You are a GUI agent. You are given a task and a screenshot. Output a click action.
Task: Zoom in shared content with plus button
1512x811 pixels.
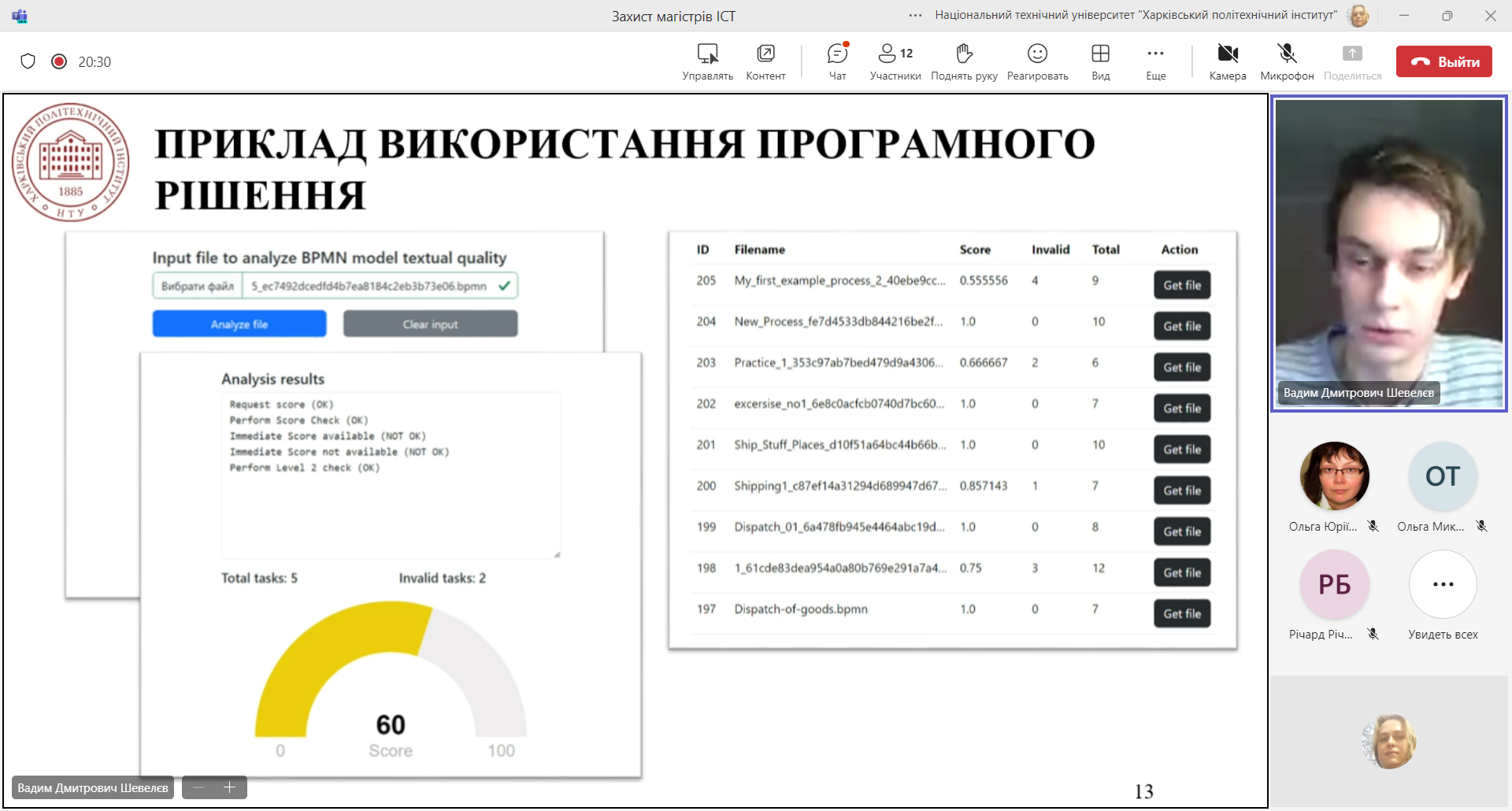click(230, 787)
